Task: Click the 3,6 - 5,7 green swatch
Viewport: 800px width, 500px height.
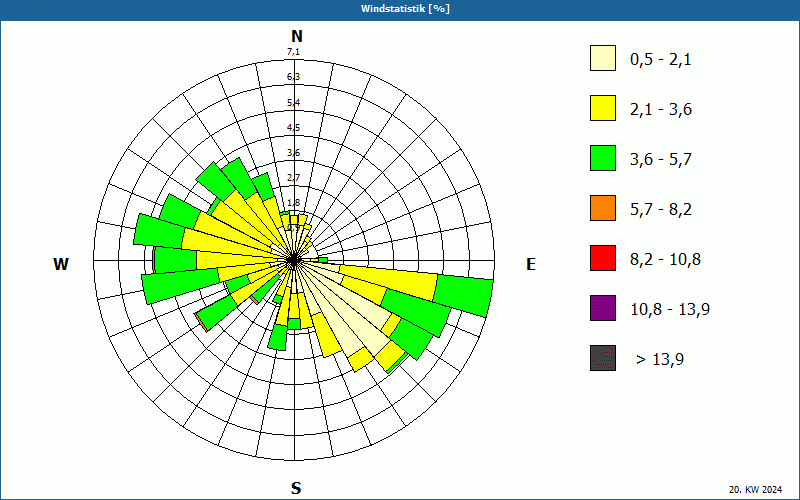Action: (x=603, y=158)
